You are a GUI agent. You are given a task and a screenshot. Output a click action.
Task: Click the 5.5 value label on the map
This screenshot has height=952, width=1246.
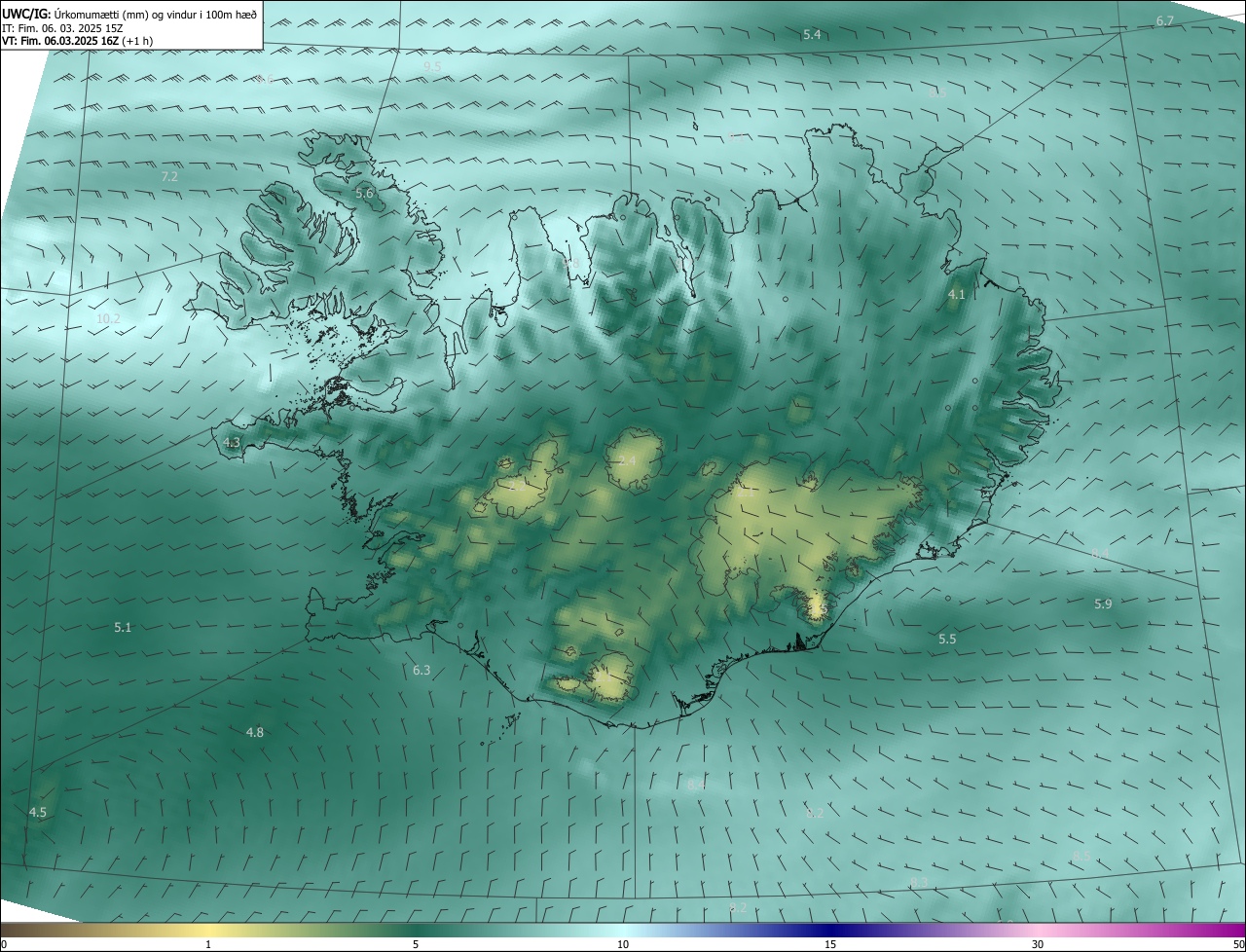coord(947,640)
